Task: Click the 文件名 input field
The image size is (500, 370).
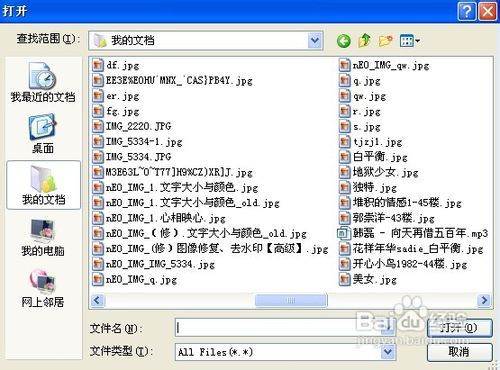Action: coord(285,328)
